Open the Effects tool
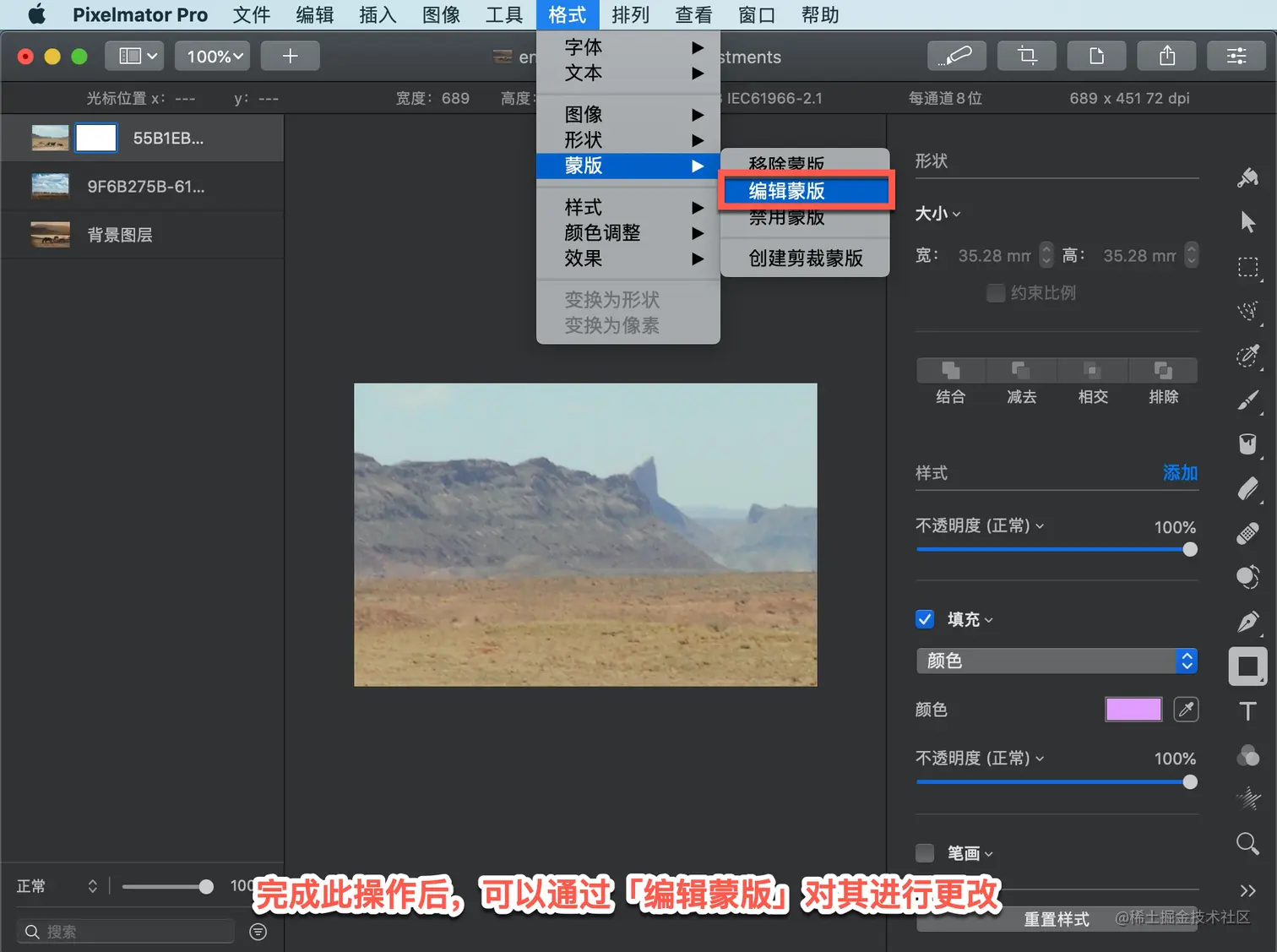 (x=1247, y=799)
